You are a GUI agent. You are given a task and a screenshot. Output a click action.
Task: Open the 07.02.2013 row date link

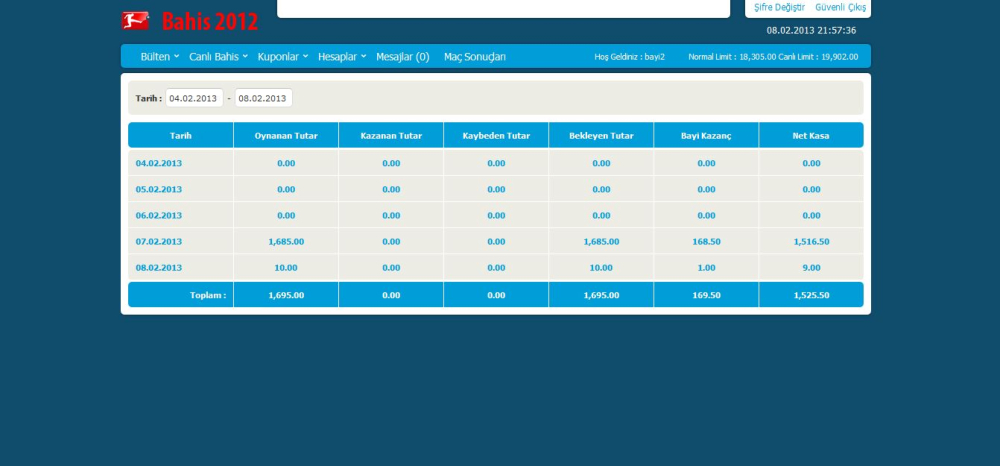click(159, 242)
